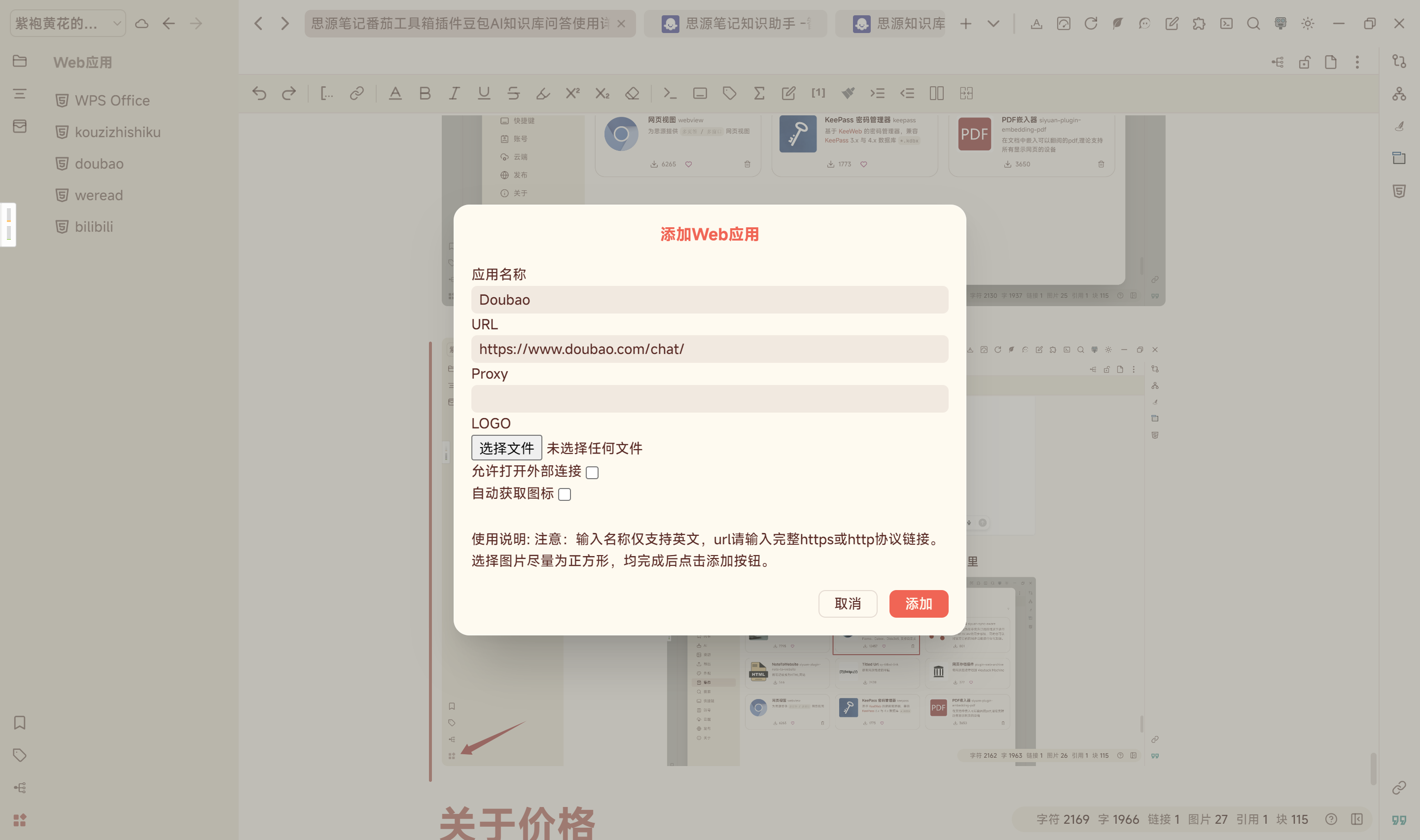
Task: Open the doubao web app in sidebar
Action: tap(99, 164)
